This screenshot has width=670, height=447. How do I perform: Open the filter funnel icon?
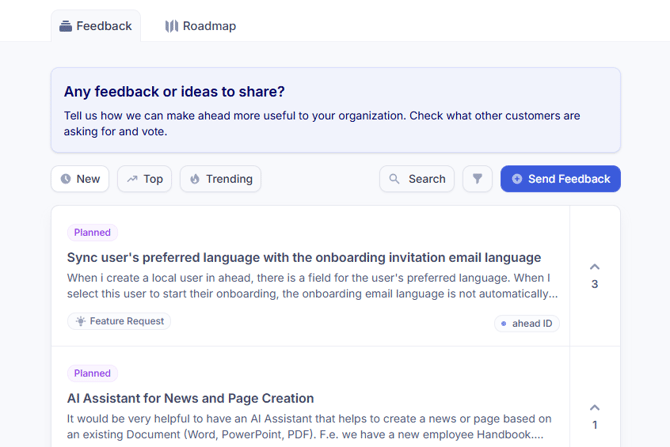click(477, 179)
